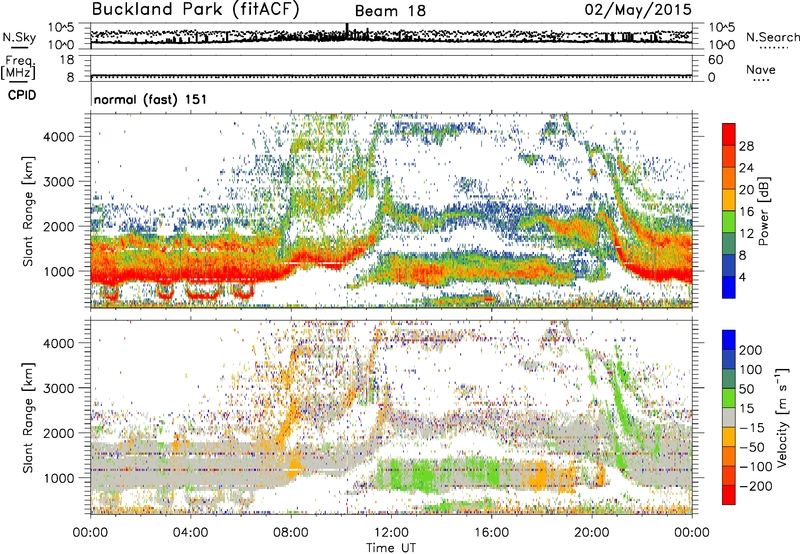800x554 pixels.
Task: Click the 2000 tick on velocity panel
Action: point(58,433)
